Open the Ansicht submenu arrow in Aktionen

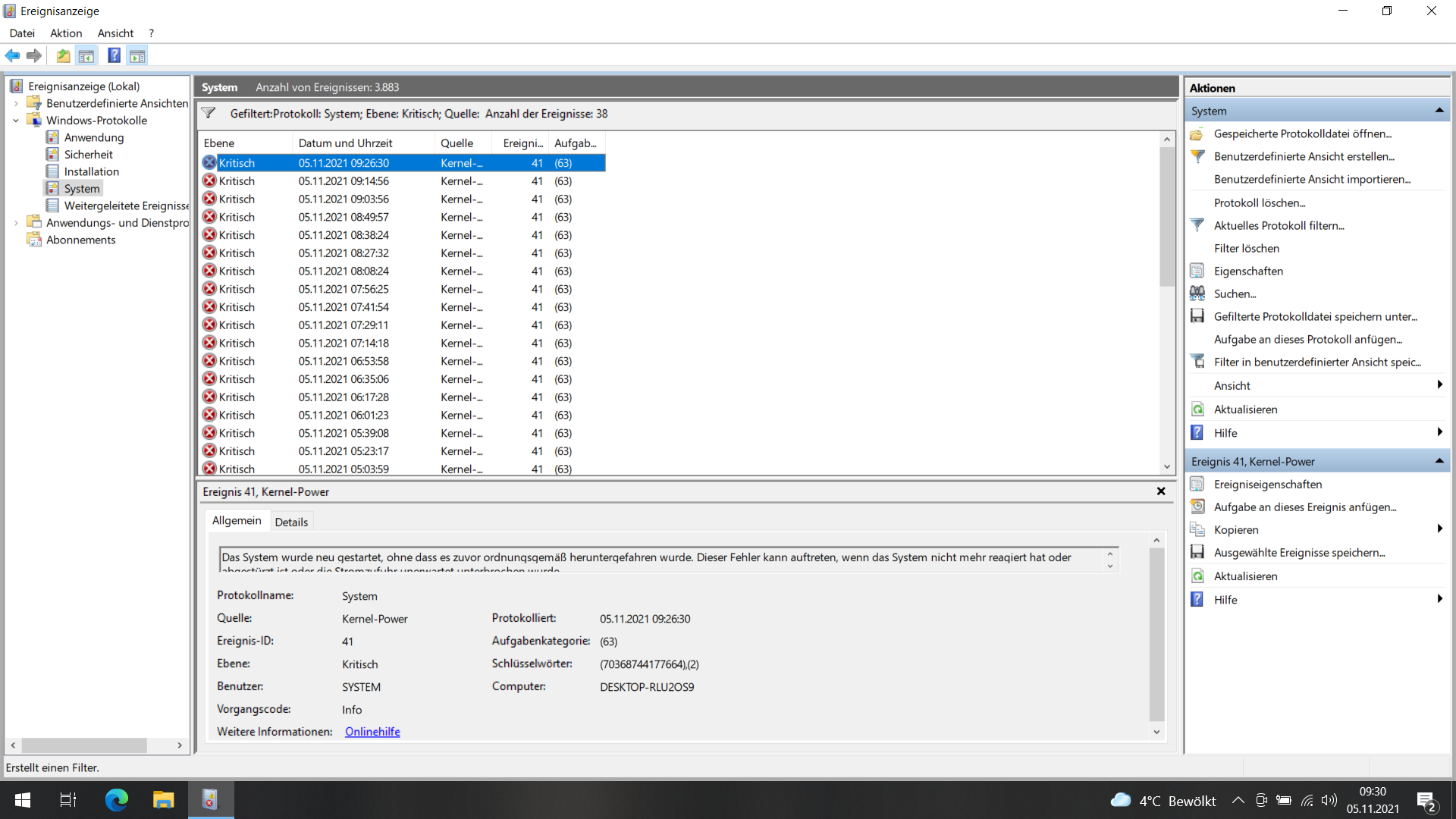pos(1439,385)
